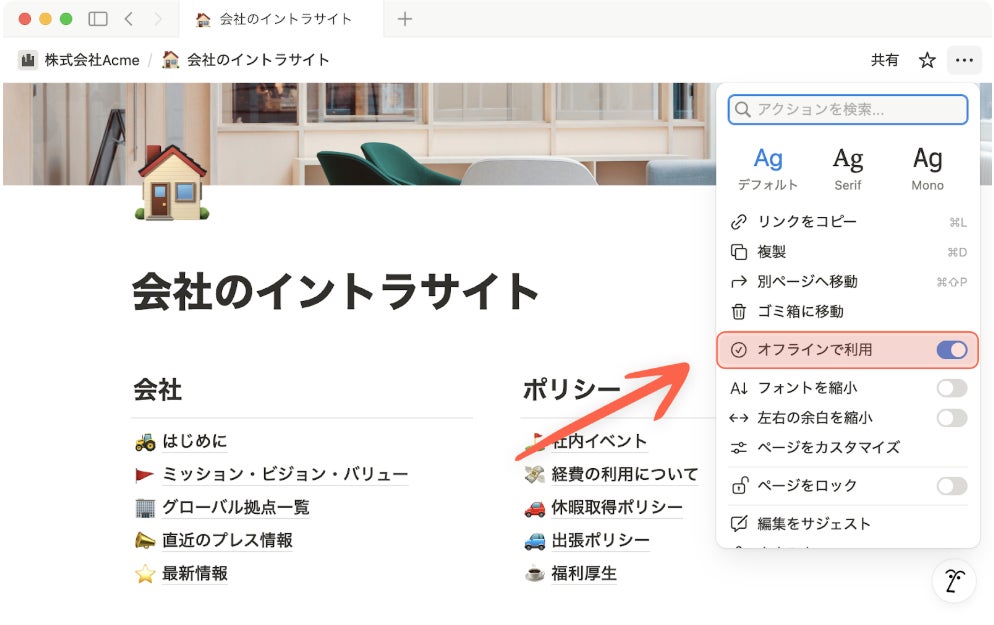Click the magnifier icon in action search
Screen dimensions: 994x625
pos(742,110)
